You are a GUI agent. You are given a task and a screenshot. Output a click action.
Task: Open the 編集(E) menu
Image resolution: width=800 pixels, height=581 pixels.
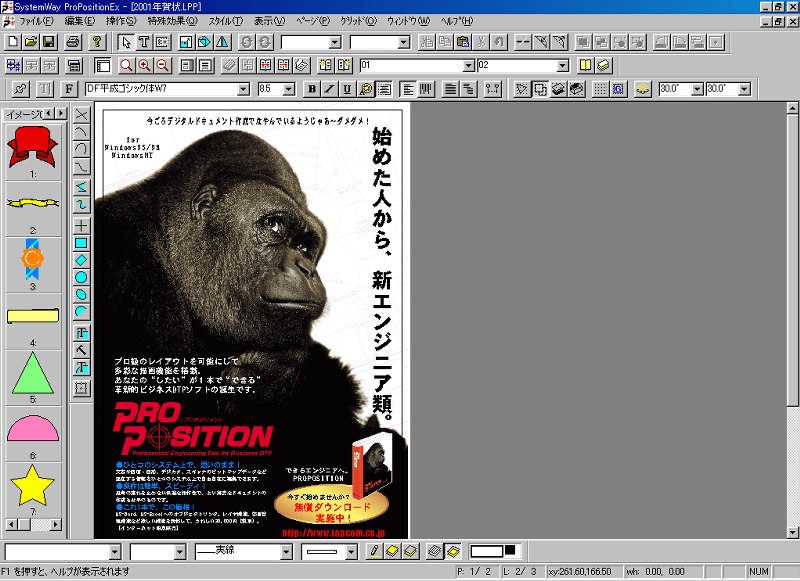pos(80,21)
